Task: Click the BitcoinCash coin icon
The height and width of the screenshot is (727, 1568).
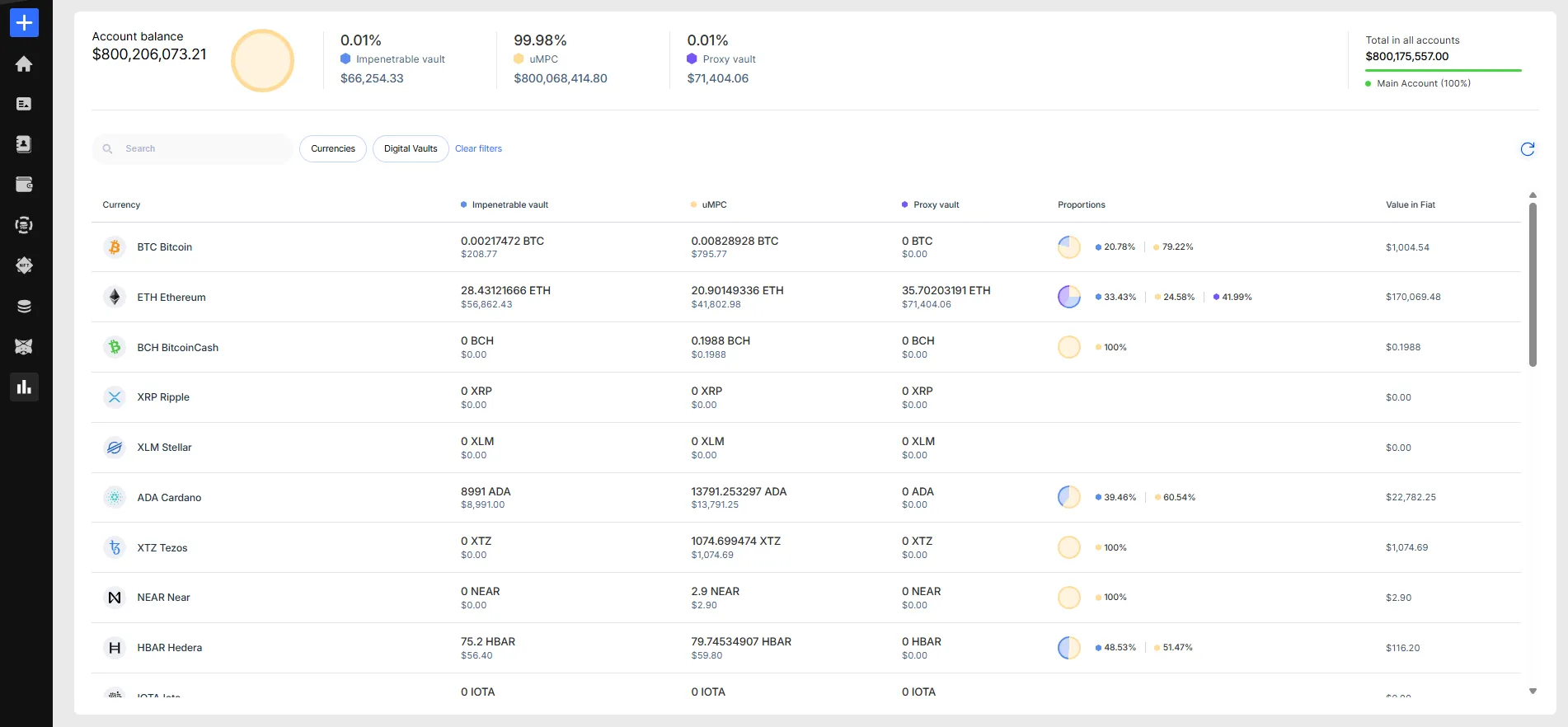Action: (115, 347)
